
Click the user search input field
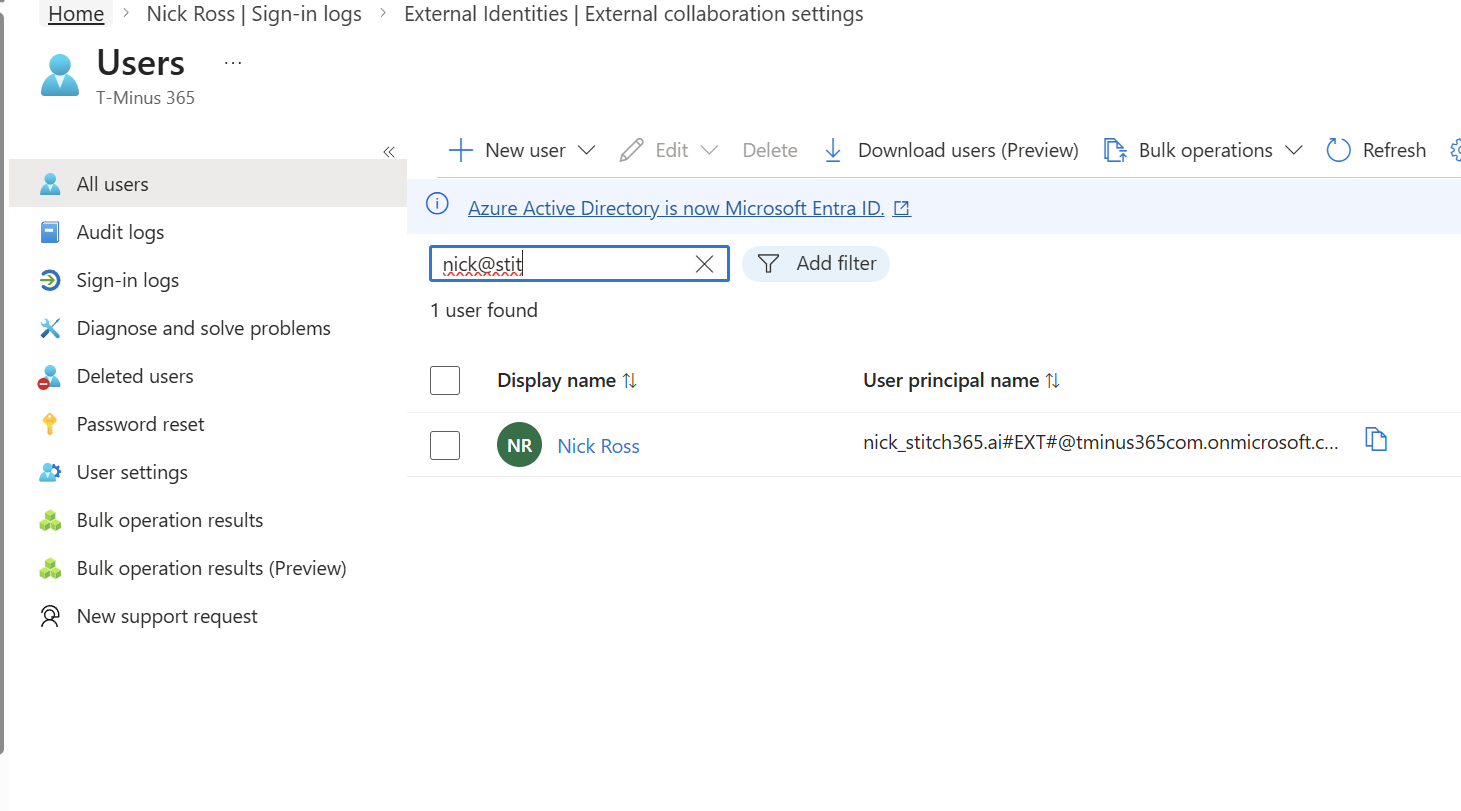point(560,264)
